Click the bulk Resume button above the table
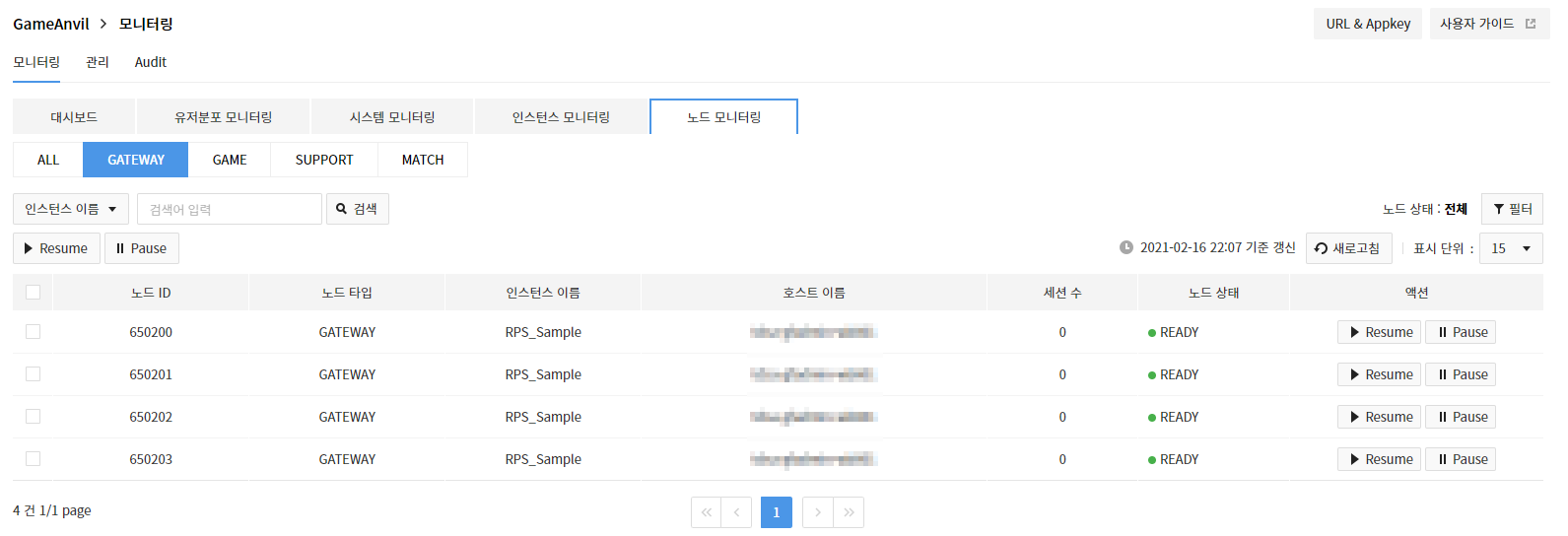Screen dimensions: 1568x536 [56, 248]
